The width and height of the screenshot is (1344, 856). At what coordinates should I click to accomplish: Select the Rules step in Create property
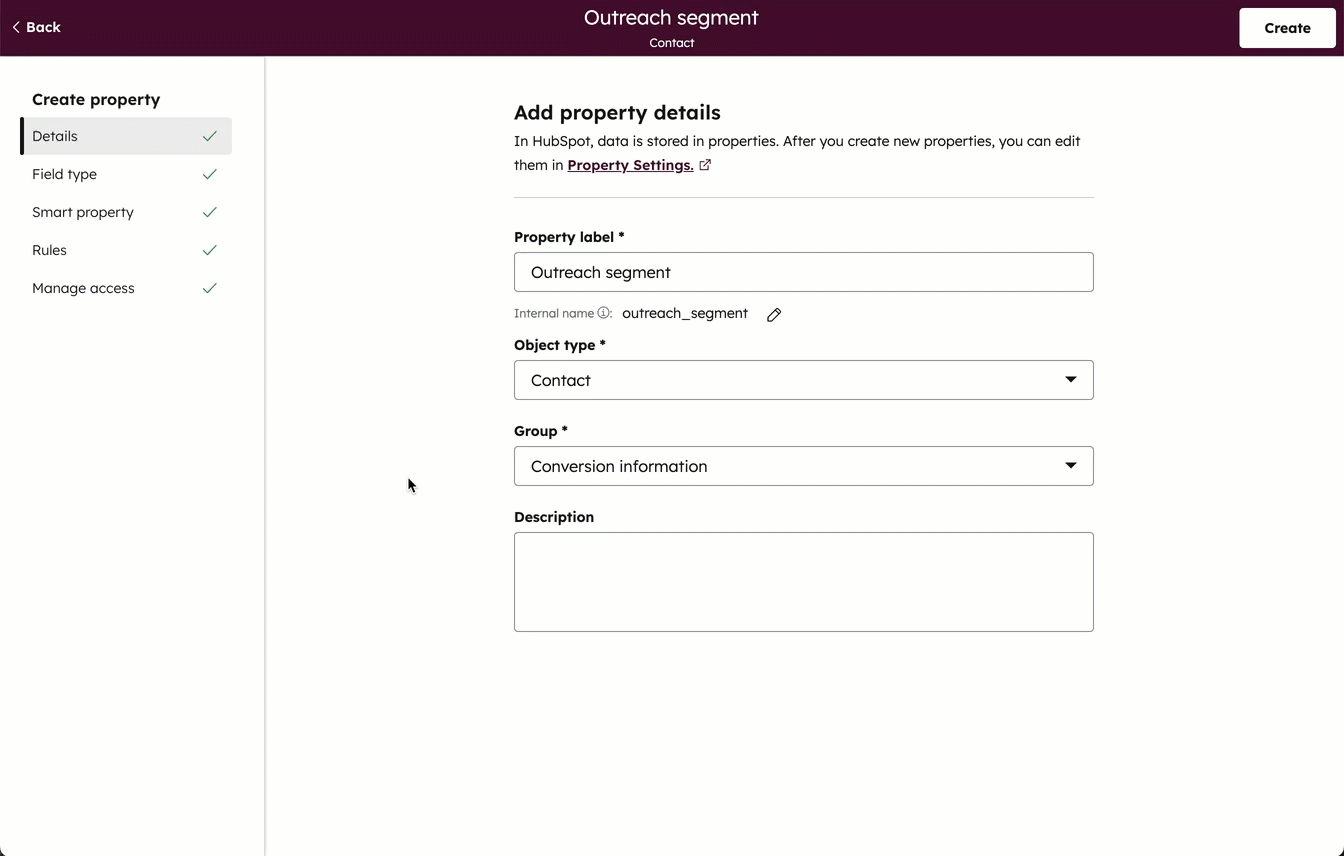pos(49,249)
